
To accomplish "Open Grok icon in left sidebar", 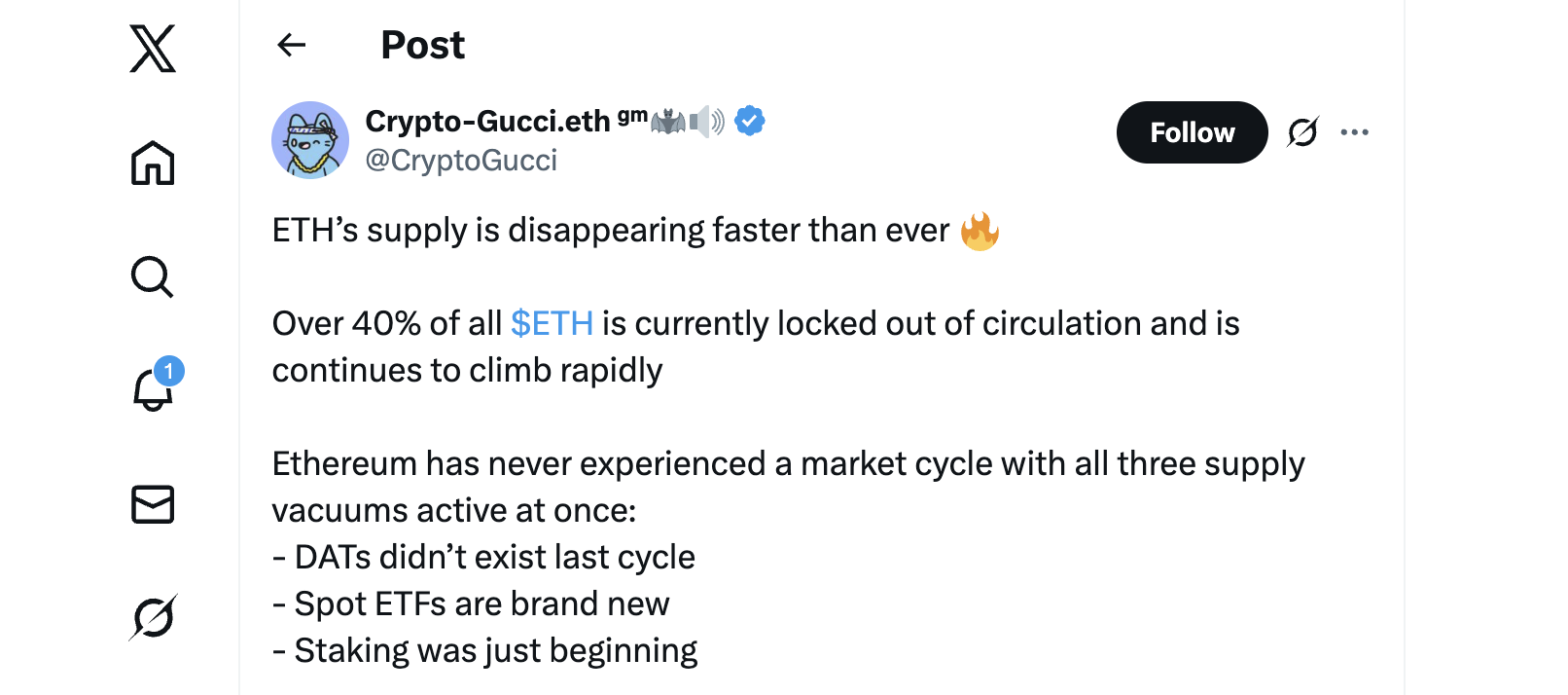I will click(x=153, y=617).
